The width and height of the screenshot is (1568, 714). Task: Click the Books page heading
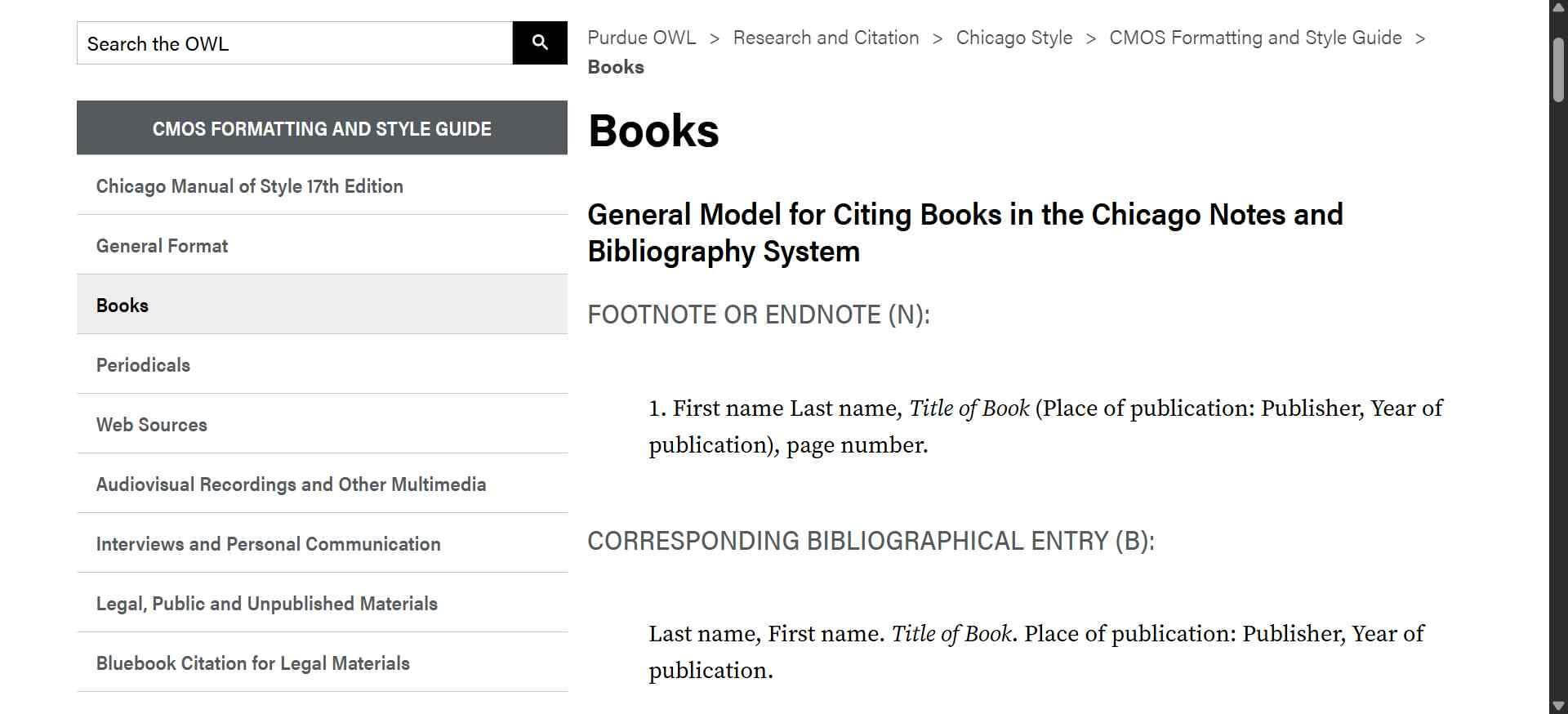pos(653,131)
